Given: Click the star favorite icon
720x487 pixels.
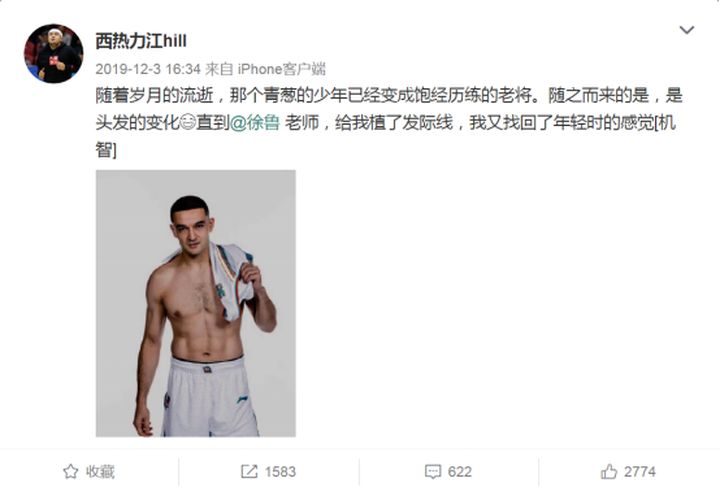Looking at the screenshot, I should pyautogui.click(x=70, y=471).
